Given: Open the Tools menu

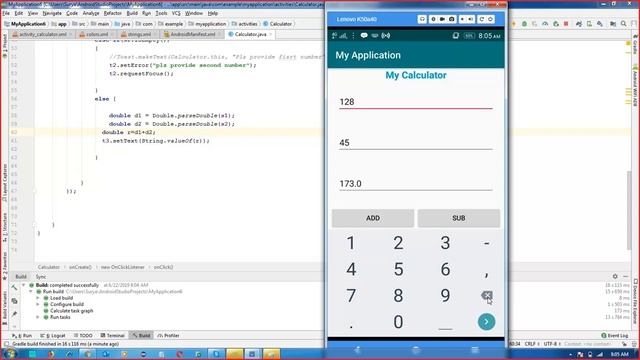Looking at the screenshot, I should 161,13.
